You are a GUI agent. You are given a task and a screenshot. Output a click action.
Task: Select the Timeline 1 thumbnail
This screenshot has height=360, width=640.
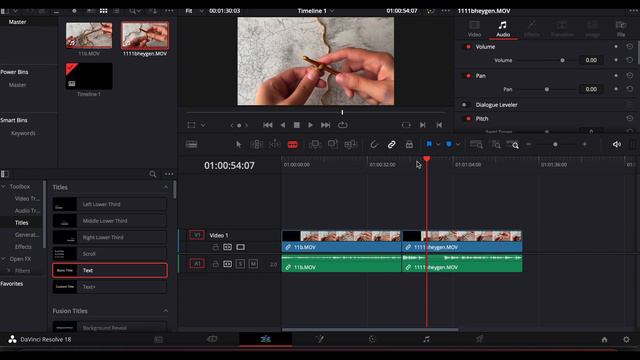click(x=89, y=76)
